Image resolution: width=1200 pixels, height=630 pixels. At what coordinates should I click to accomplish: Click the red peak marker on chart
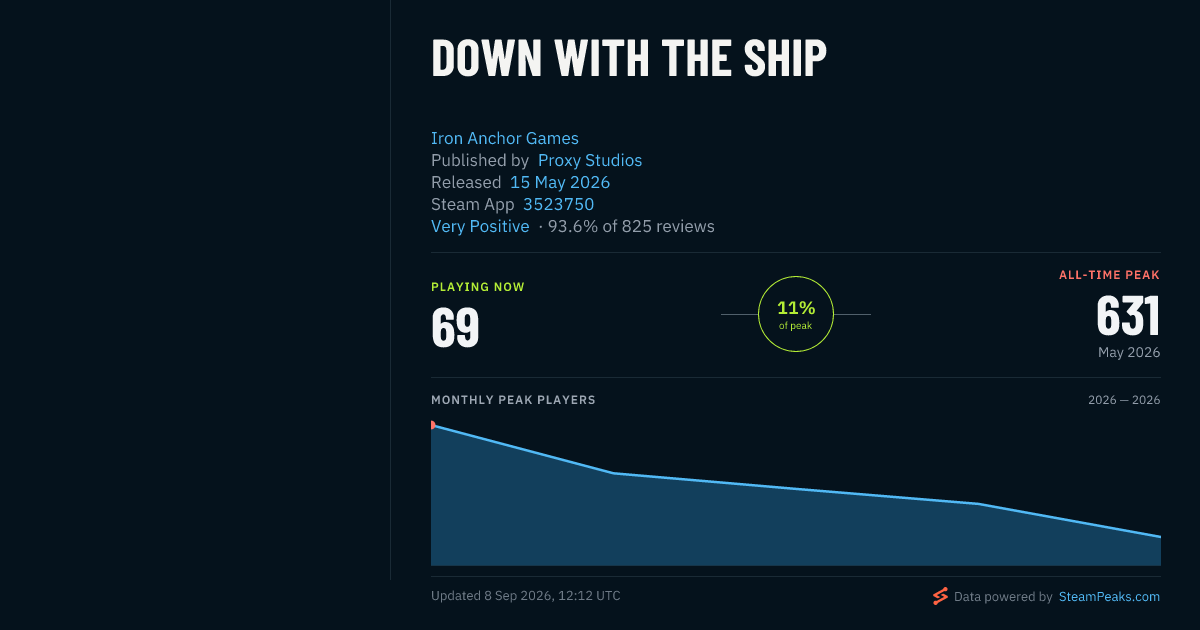tap(433, 425)
